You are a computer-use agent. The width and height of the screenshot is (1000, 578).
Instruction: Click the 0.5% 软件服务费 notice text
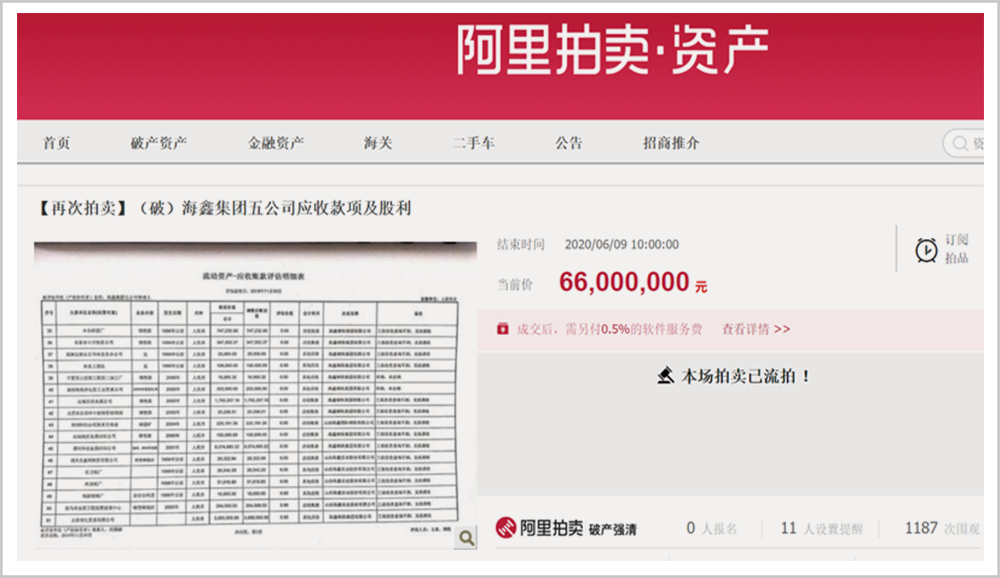click(x=609, y=329)
